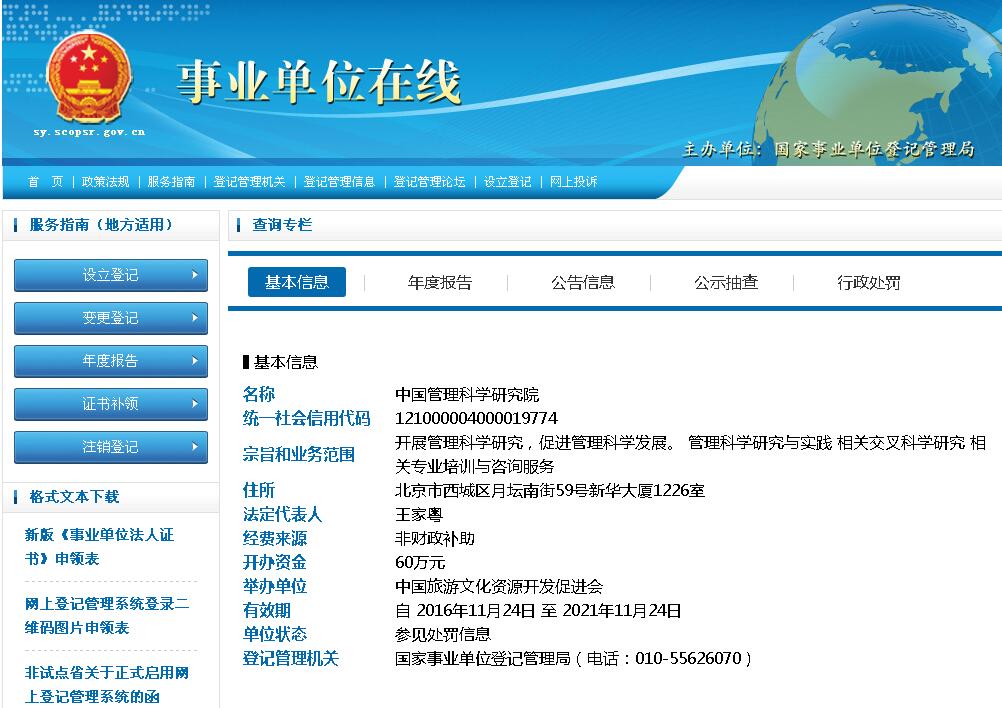This screenshot has width=1002, height=708.
Task: Open 服务指南 navigation item
Action: coord(171,181)
